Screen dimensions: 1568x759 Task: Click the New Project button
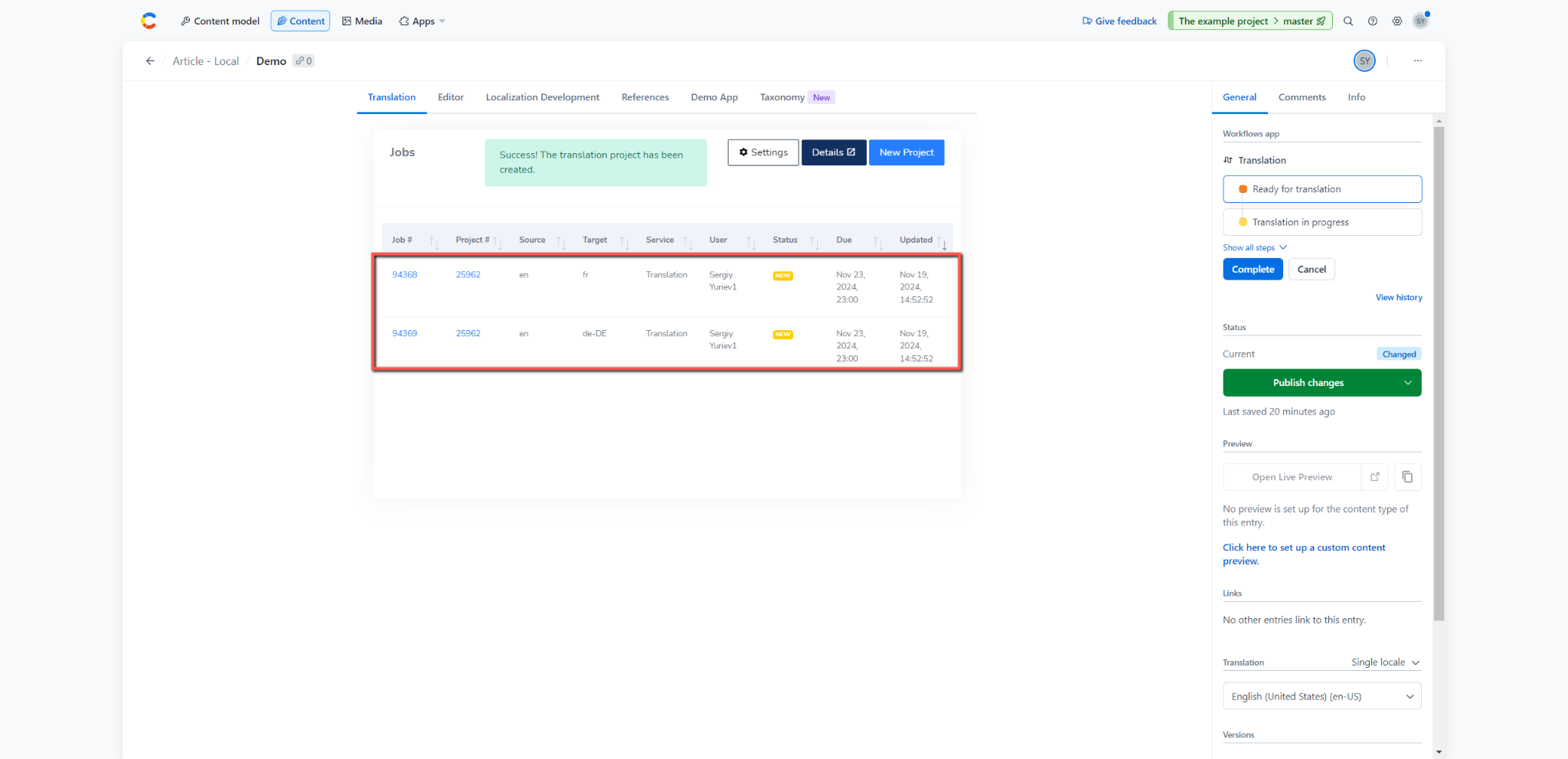(906, 152)
